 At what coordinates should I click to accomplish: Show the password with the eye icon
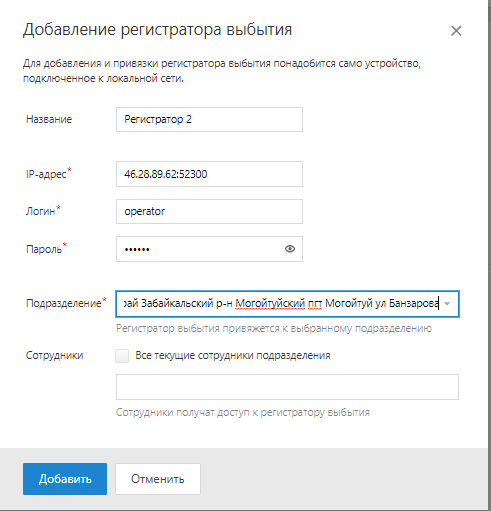tap(290, 249)
